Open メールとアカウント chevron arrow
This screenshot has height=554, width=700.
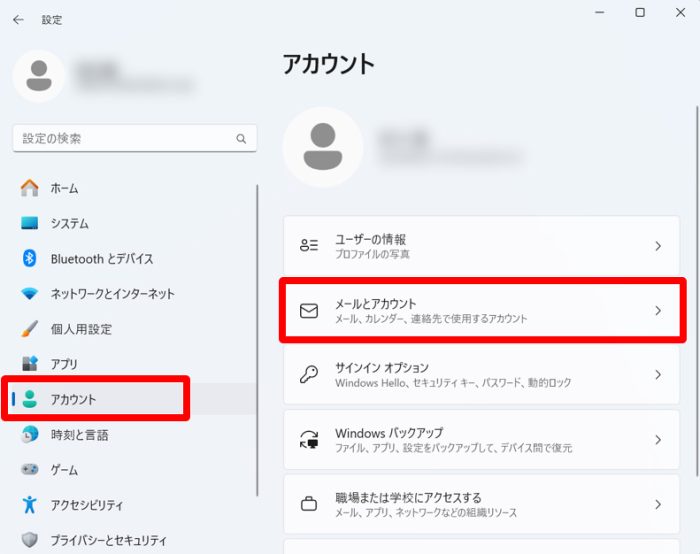pyautogui.click(x=657, y=311)
